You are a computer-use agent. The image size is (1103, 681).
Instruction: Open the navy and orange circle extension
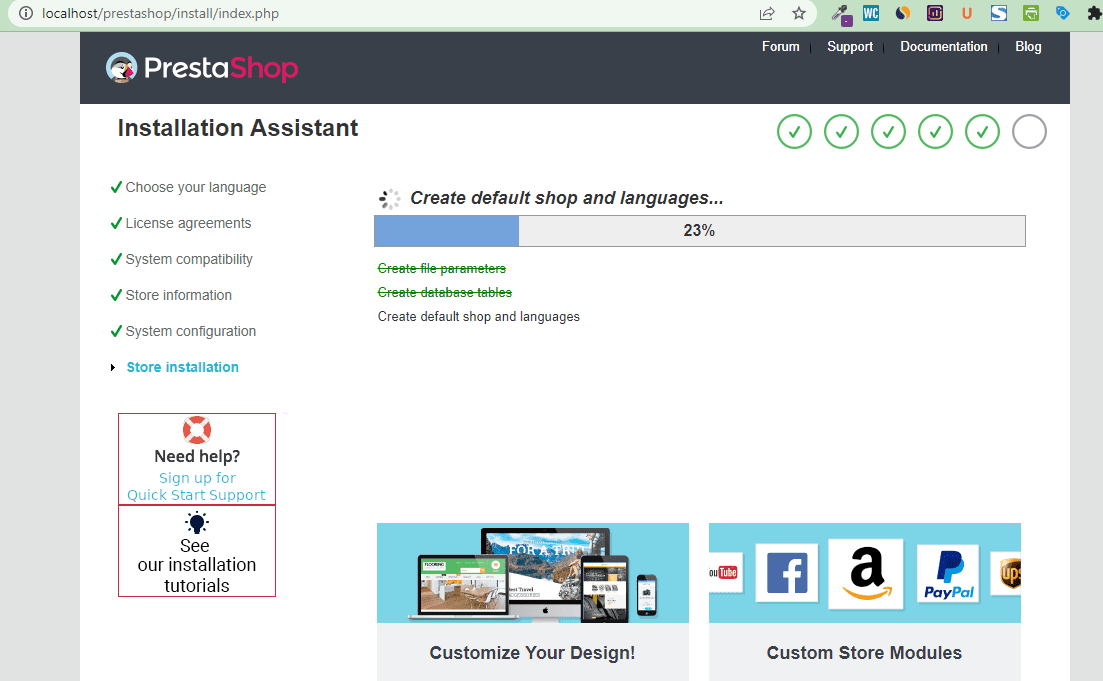(x=903, y=13)
